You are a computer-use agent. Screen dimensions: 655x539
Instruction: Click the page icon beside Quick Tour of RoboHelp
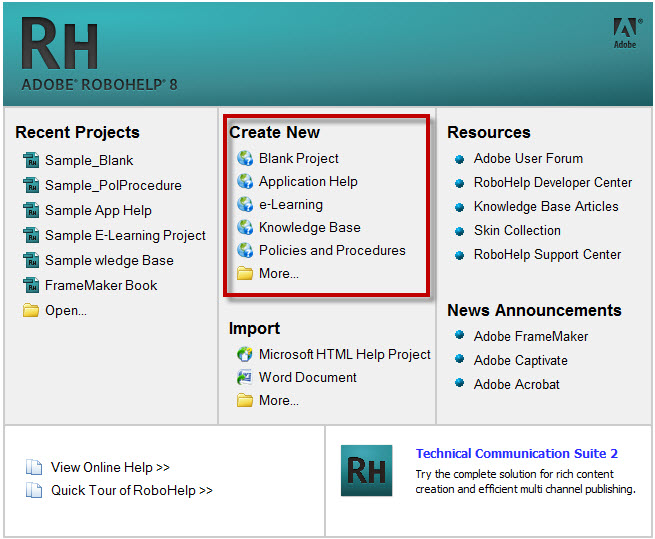coord(34,490)
